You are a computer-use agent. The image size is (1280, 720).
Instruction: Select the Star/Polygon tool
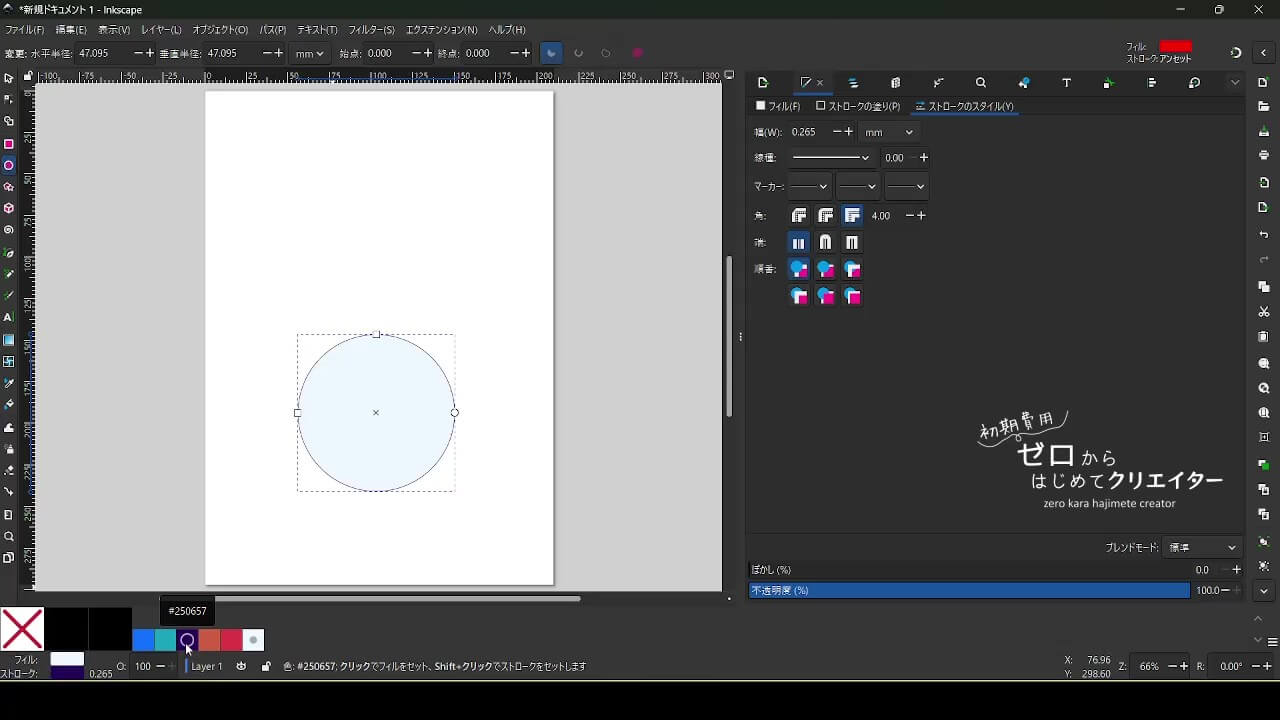point(9,187)
